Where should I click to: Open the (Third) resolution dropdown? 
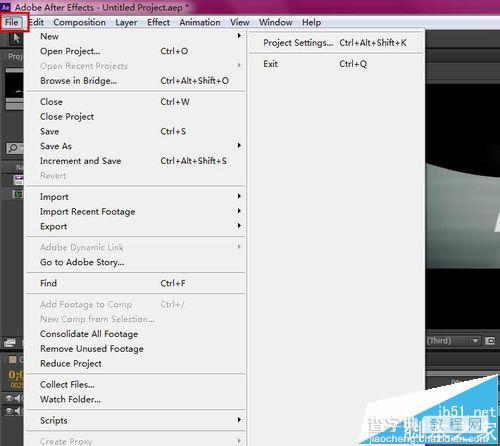pos(453,341)
